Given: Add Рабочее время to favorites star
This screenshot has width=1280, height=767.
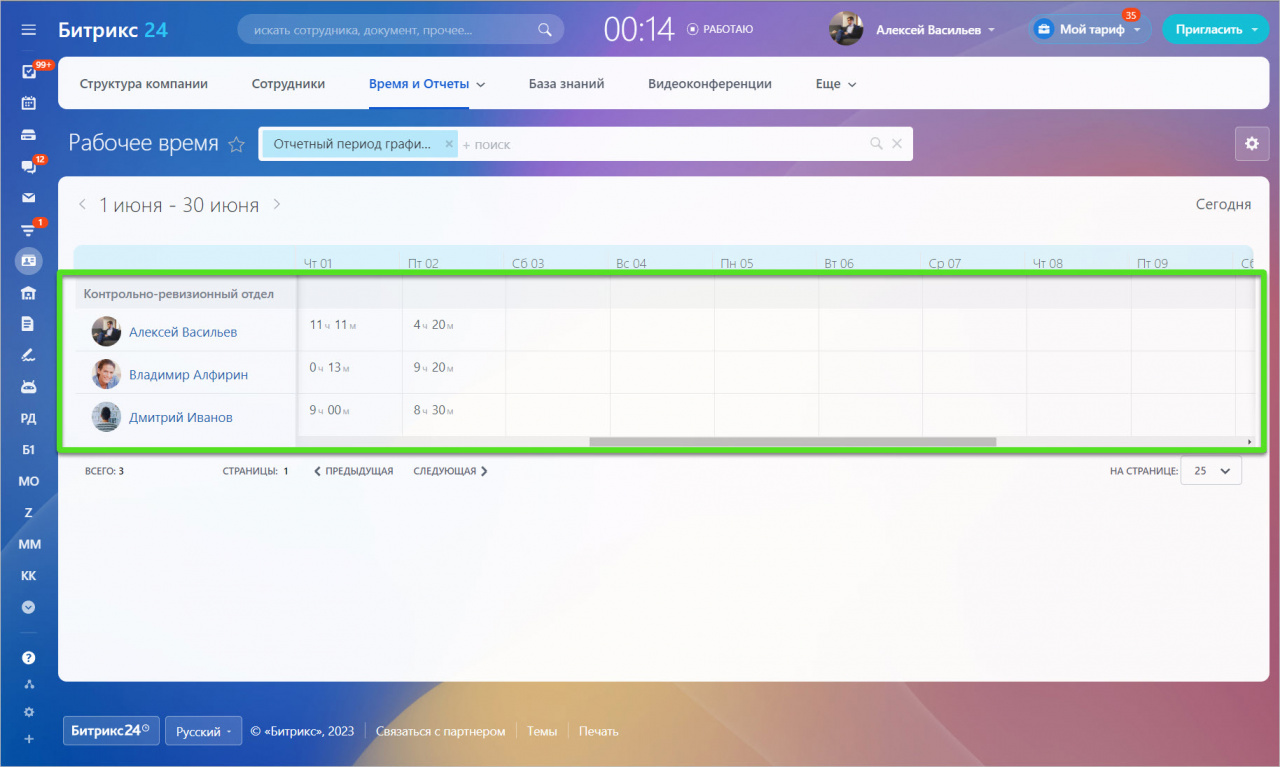Looking at the screenshot, I should pyautogui.click(x=236, y=145).
